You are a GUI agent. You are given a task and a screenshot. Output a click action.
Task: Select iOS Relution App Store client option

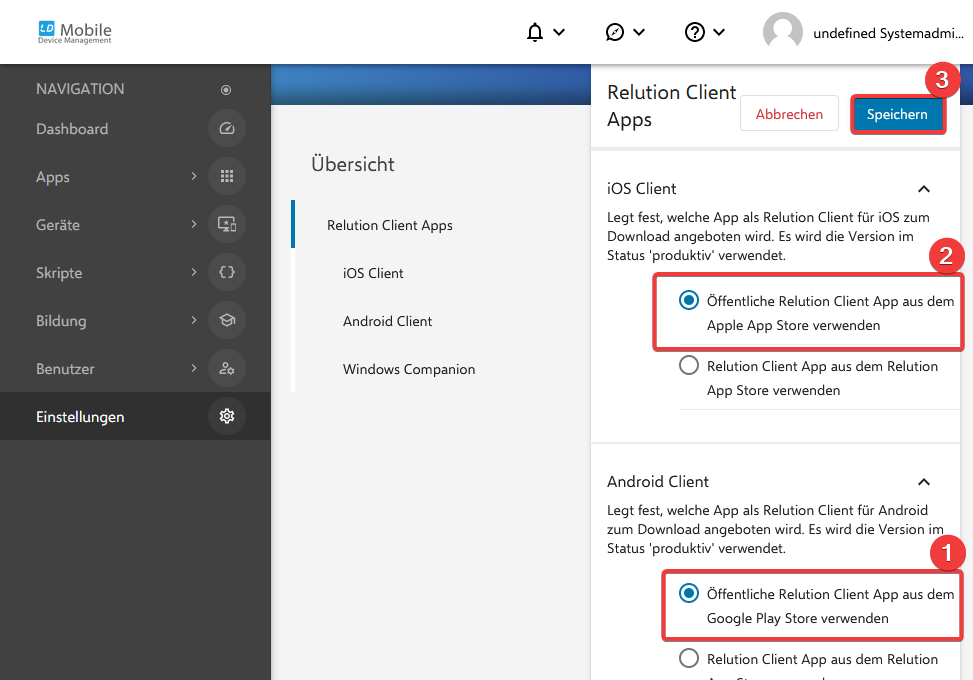pyautogui.click(x=688, y=365)
